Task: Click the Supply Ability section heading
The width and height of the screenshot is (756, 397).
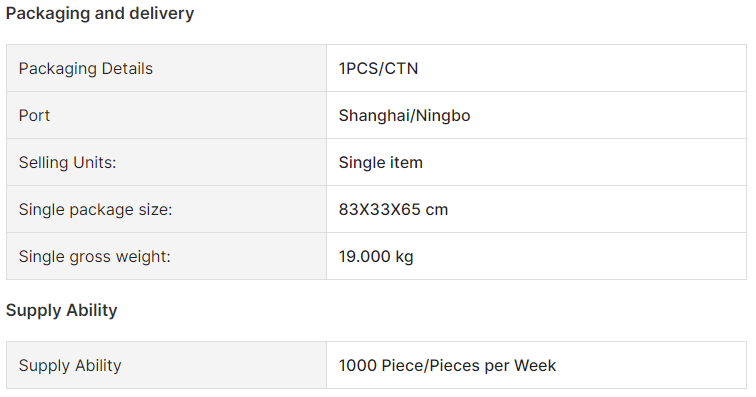Action: 62,310
